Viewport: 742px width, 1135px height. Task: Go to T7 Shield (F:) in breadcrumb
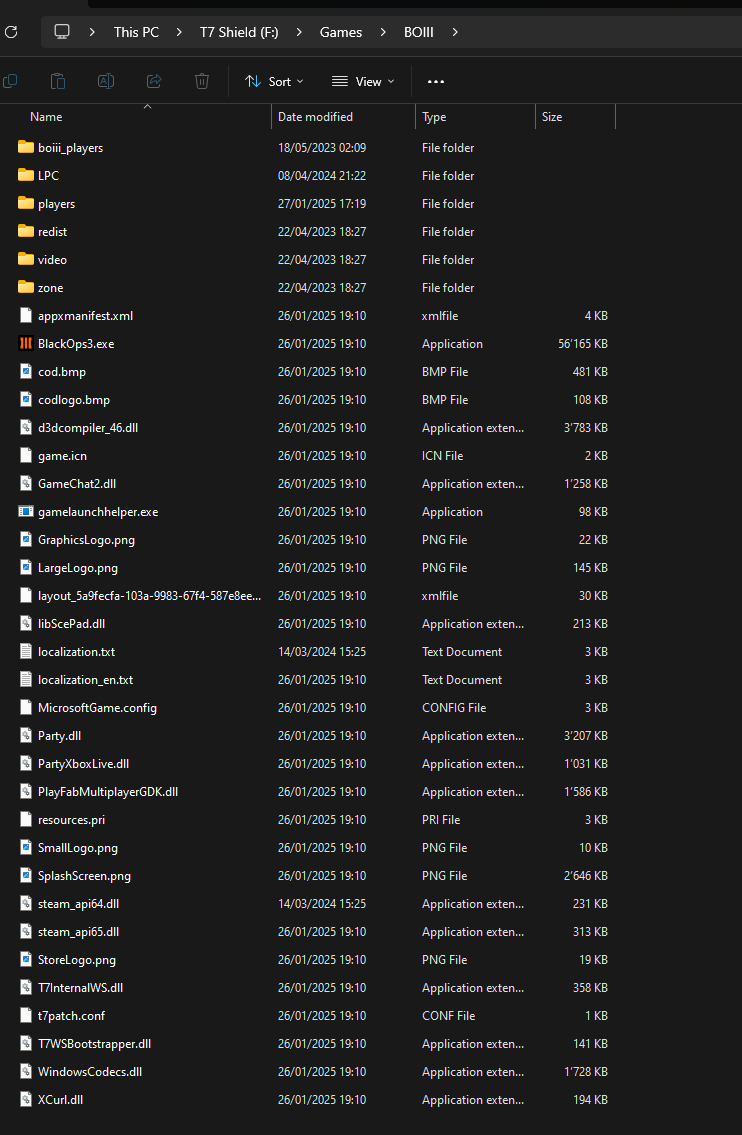pyautogui.click(x=239, y=32)
